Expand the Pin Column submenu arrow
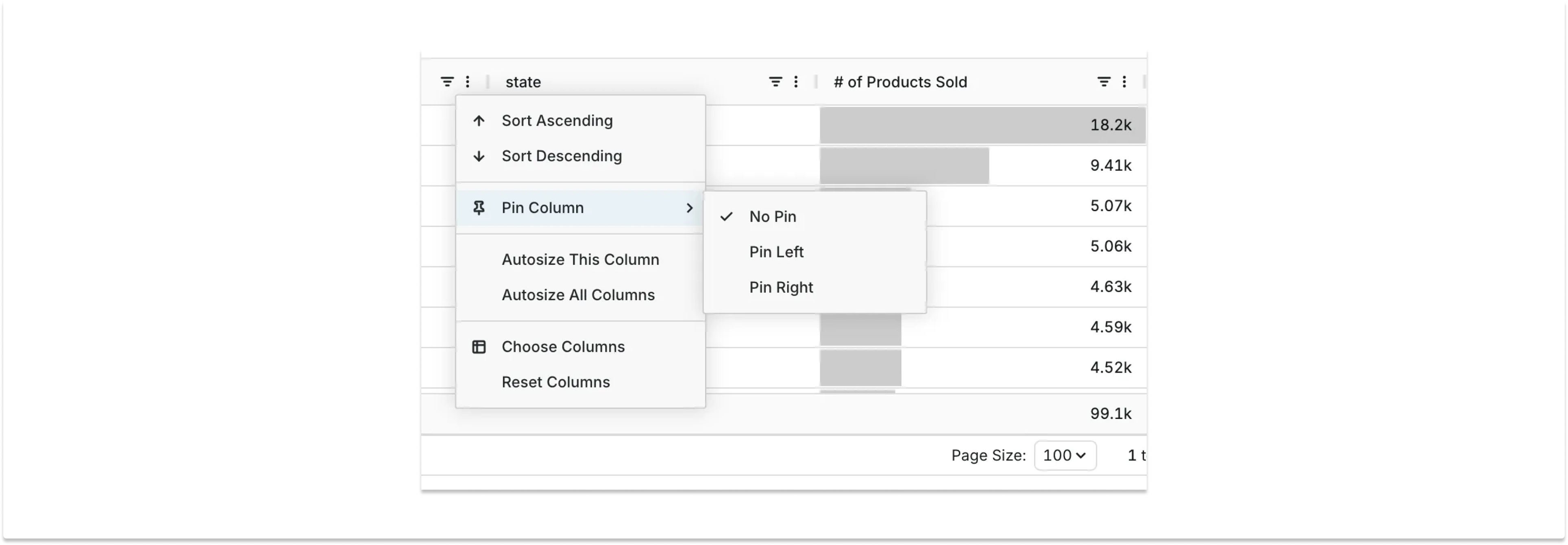Image resolution: width=1568 pixels, height=545 pixels. pyautogui.click(x=689, y=208)
